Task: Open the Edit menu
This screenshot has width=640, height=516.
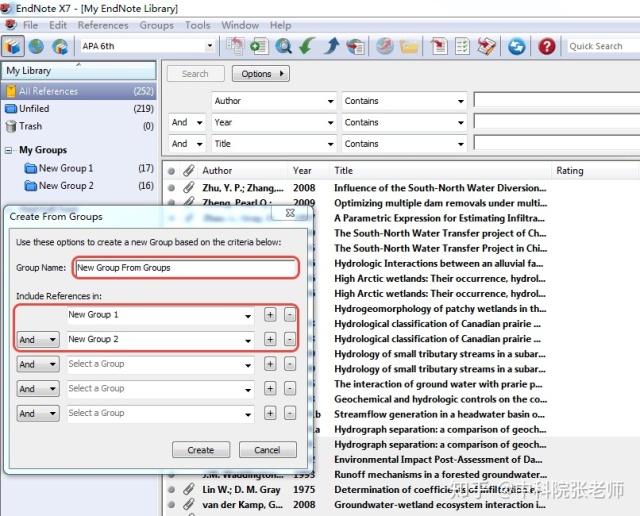Action: (58, 25)
